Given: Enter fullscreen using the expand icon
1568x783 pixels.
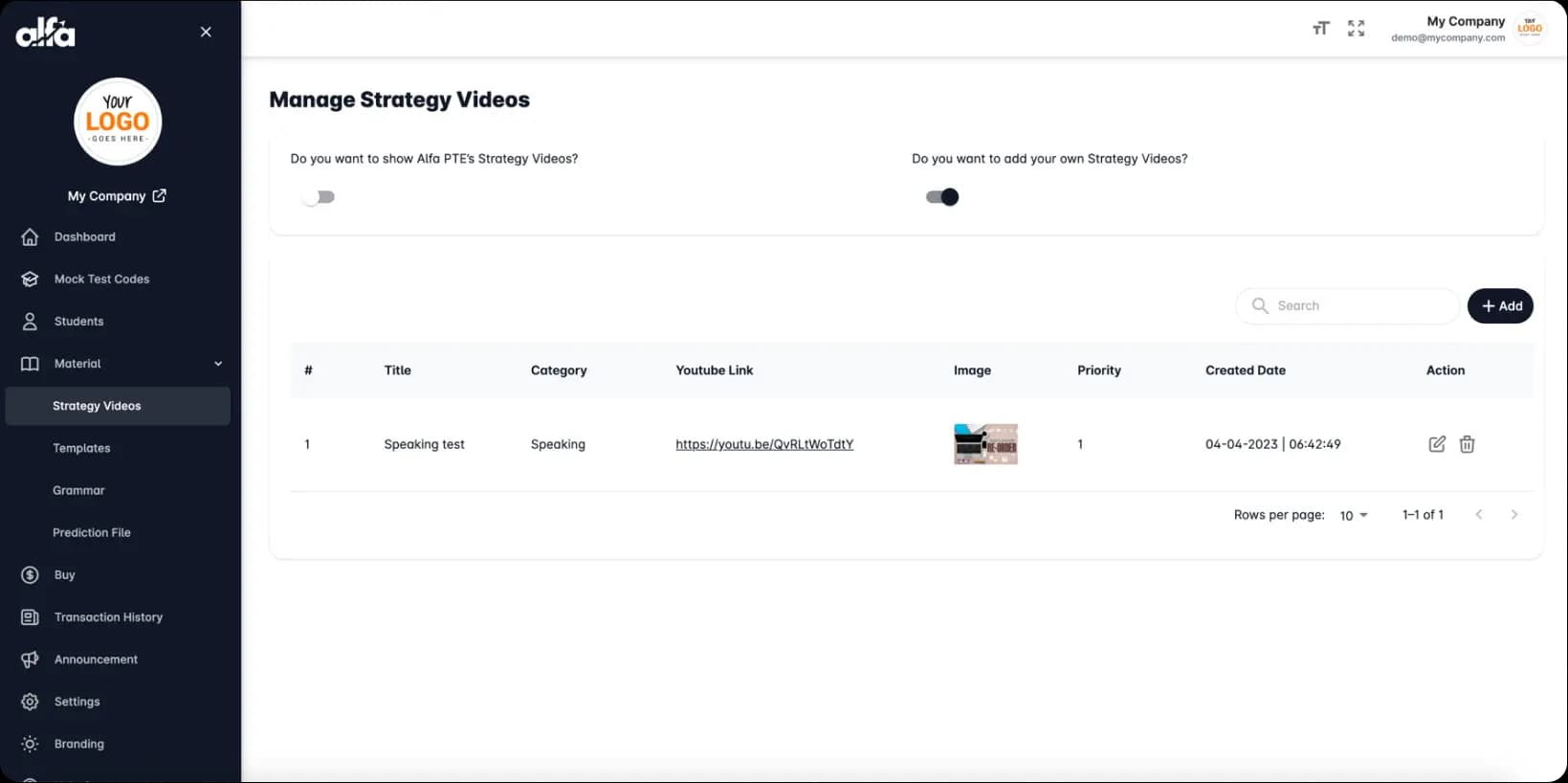Looking at the screenshot, I should coord(1356,29).
